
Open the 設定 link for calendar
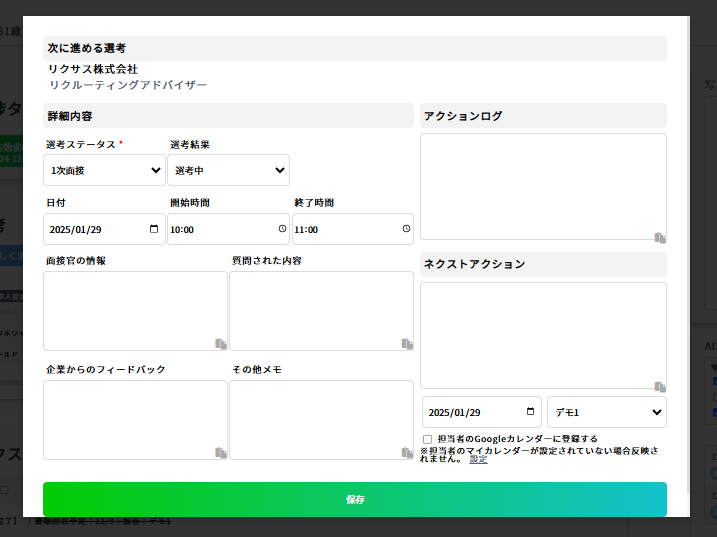tap(478, 460)
